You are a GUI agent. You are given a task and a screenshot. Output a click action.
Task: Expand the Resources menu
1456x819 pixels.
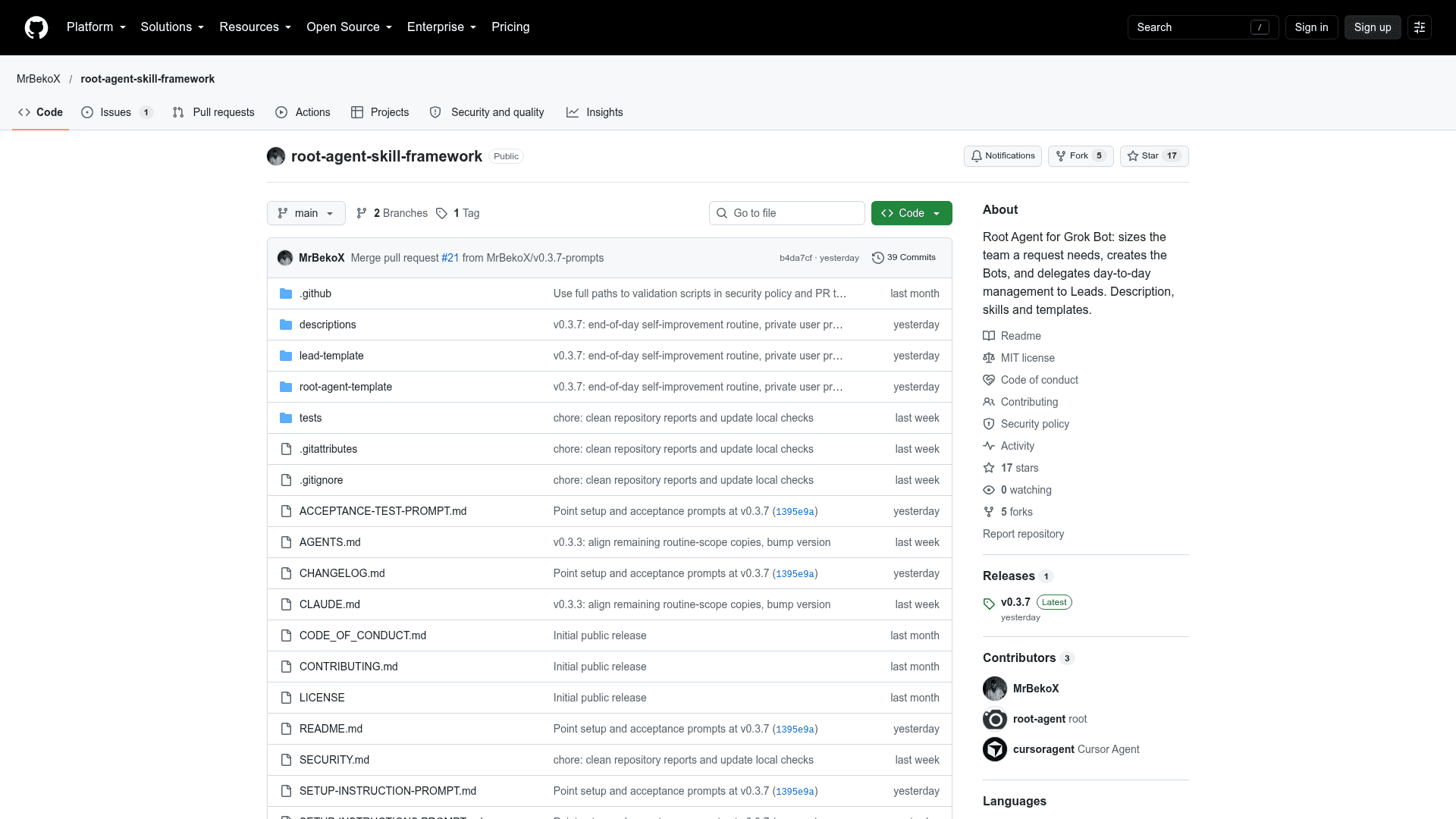pyautogui.click(x=256, y=27)
